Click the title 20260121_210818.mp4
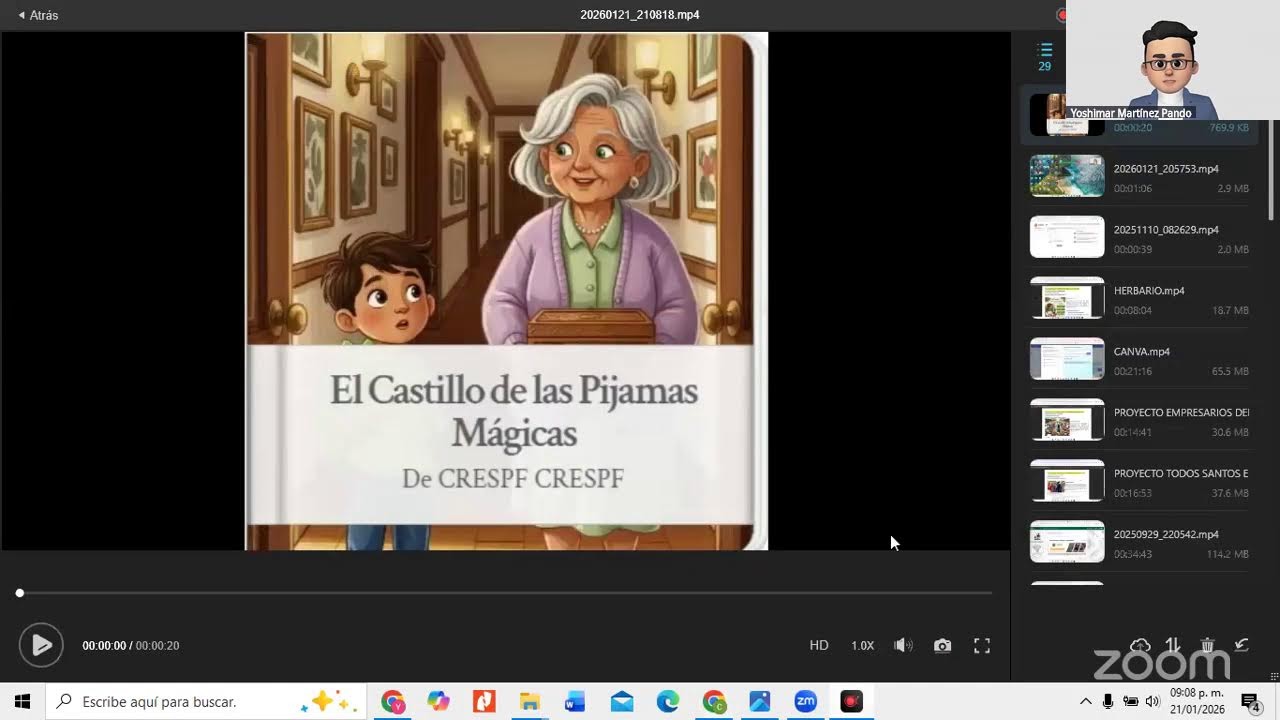The width and height of the screenshot is (1280, 720). coord(640,15)
